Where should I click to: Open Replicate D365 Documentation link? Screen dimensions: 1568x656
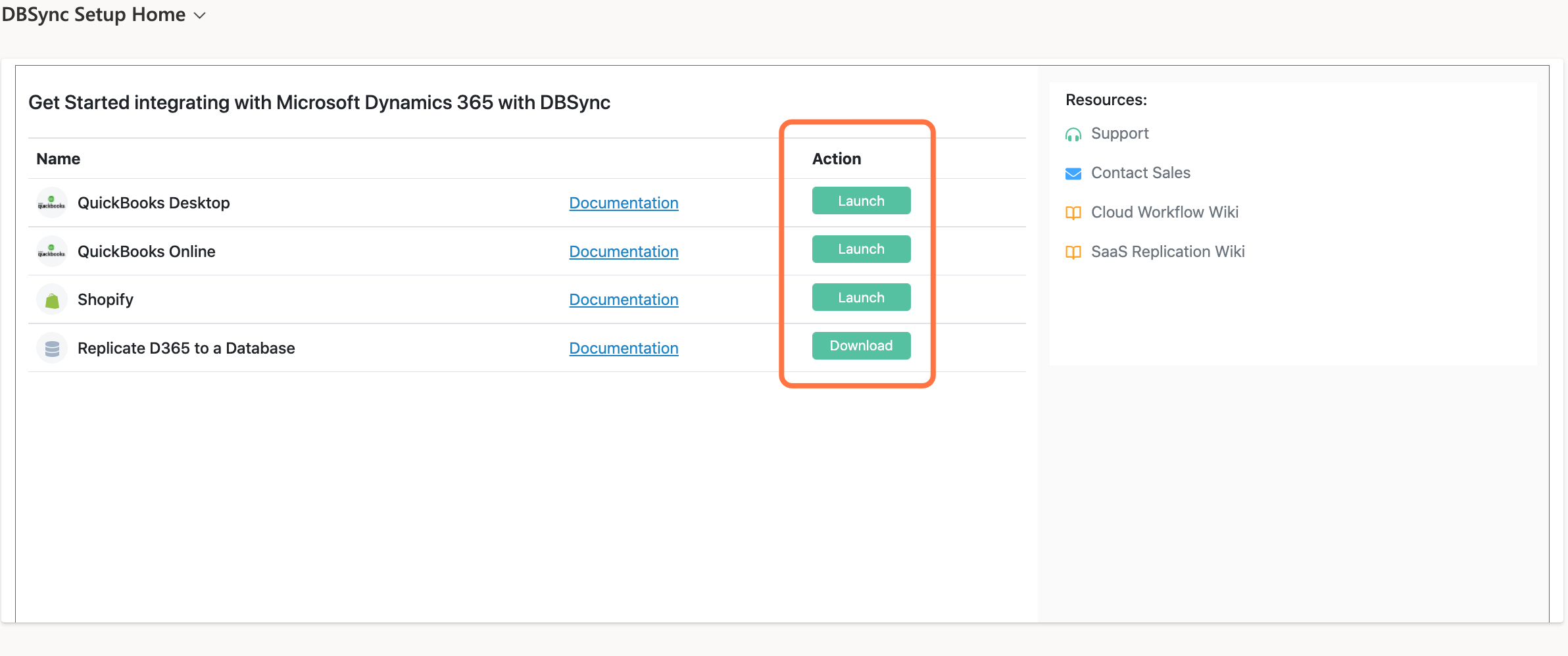coord(624,348)
